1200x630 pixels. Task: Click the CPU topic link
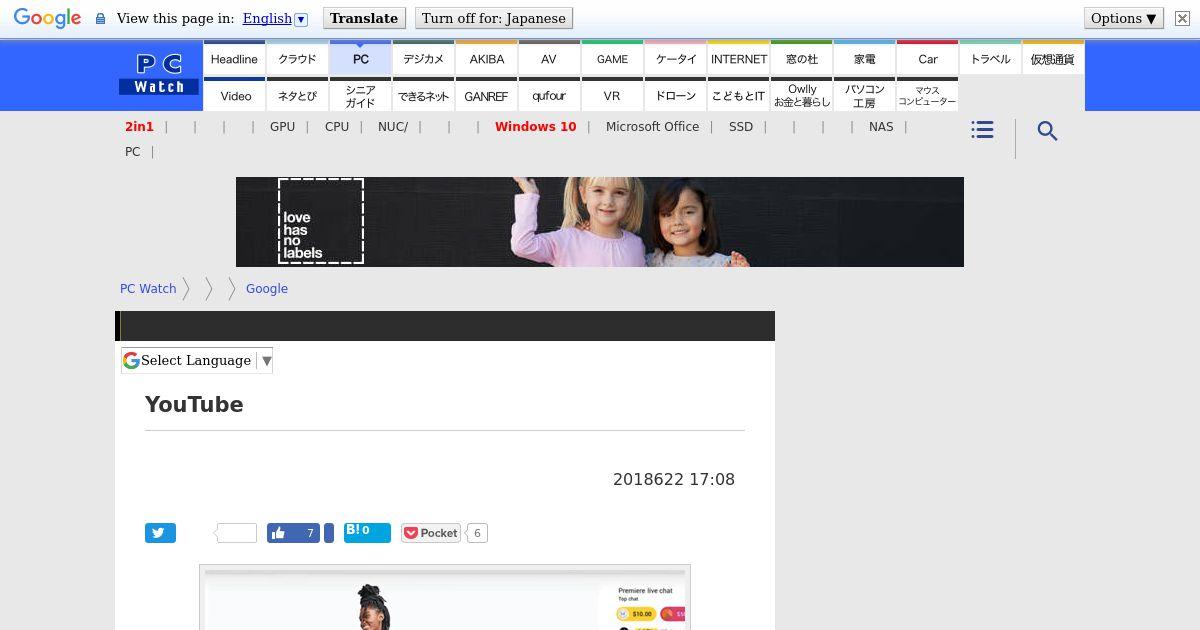337,127
